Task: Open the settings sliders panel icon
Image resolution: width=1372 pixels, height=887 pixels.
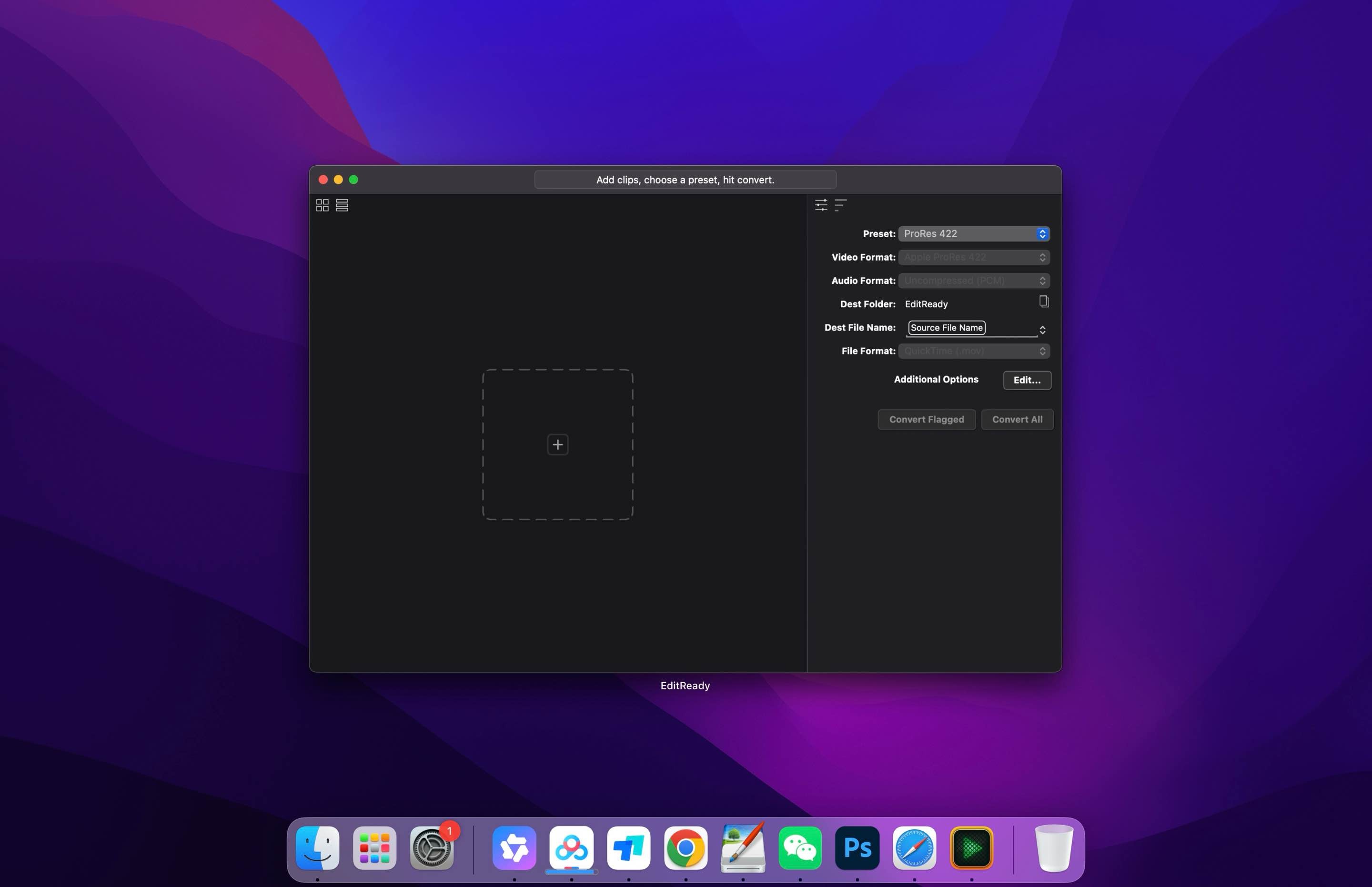Action: (x=820, y=205)
